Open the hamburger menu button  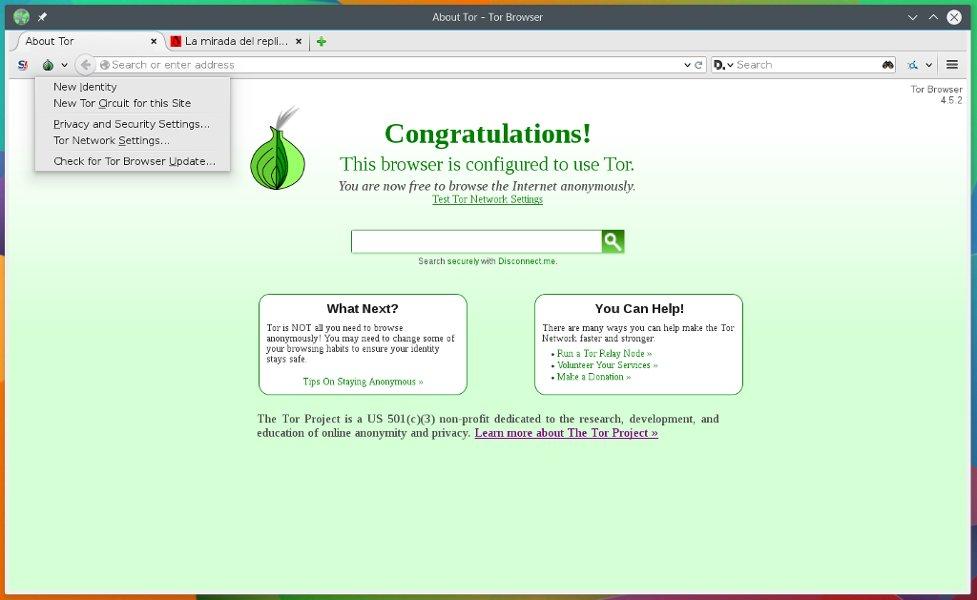pyautogui.click(x=952, y=64)
